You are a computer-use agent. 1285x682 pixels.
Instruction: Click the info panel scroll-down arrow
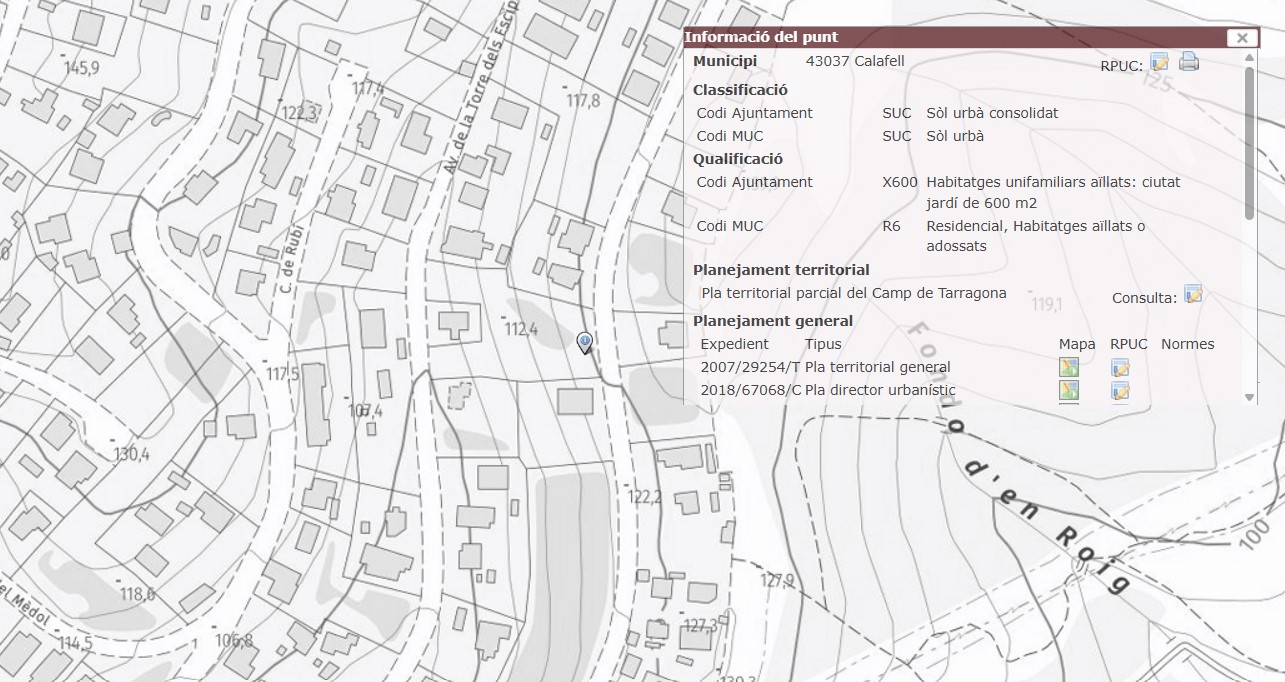1249,397
